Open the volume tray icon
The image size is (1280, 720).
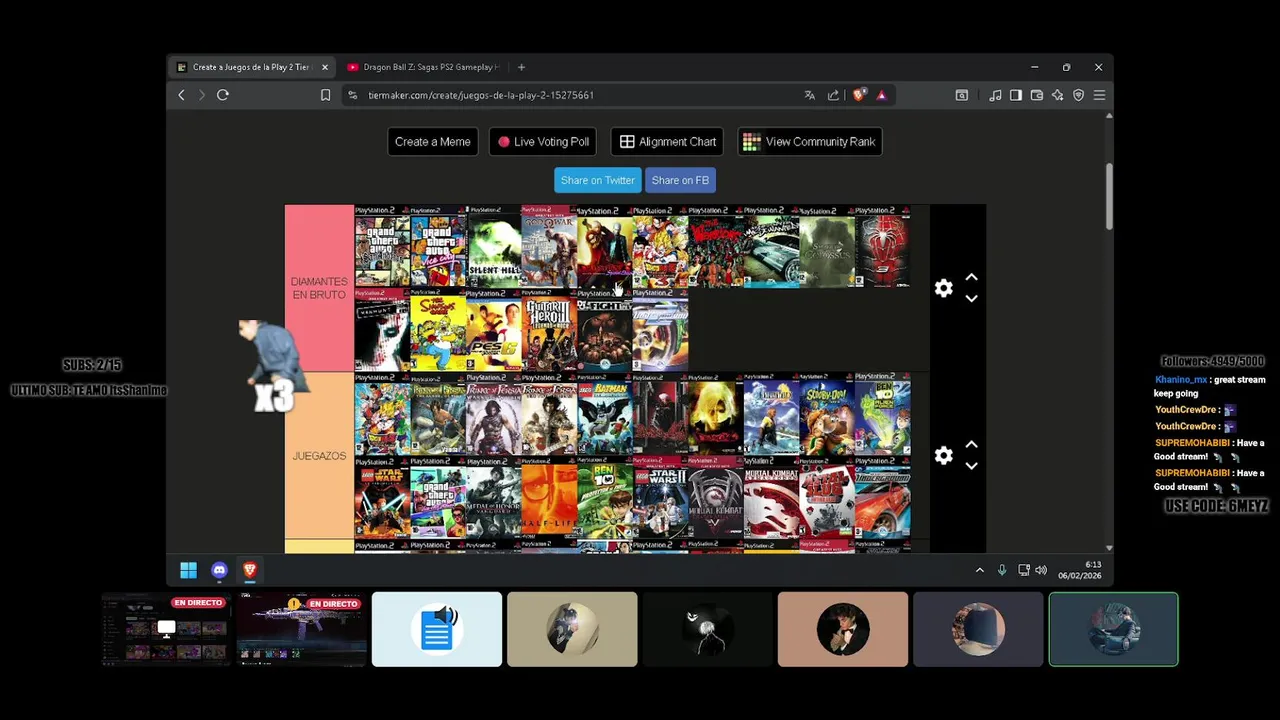[1041, 570]
